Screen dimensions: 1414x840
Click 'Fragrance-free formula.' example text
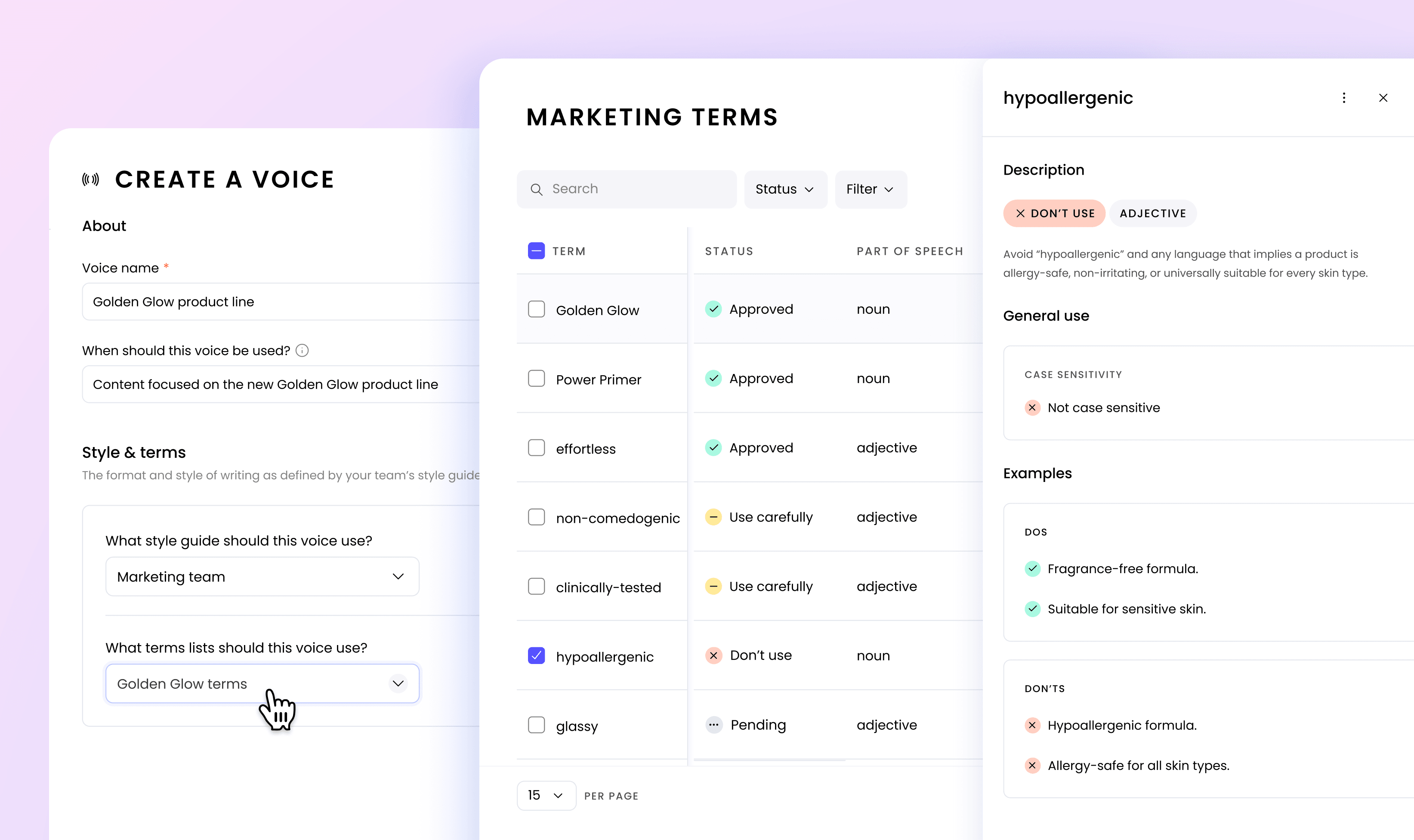(x=1123, y=569)
